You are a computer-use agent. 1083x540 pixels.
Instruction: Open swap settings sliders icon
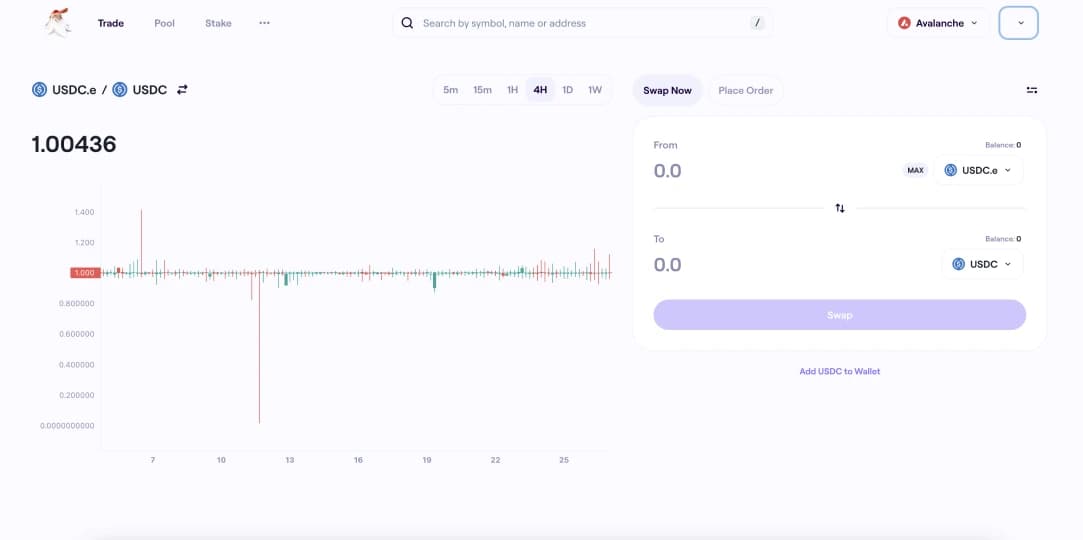pos(1032,90)
